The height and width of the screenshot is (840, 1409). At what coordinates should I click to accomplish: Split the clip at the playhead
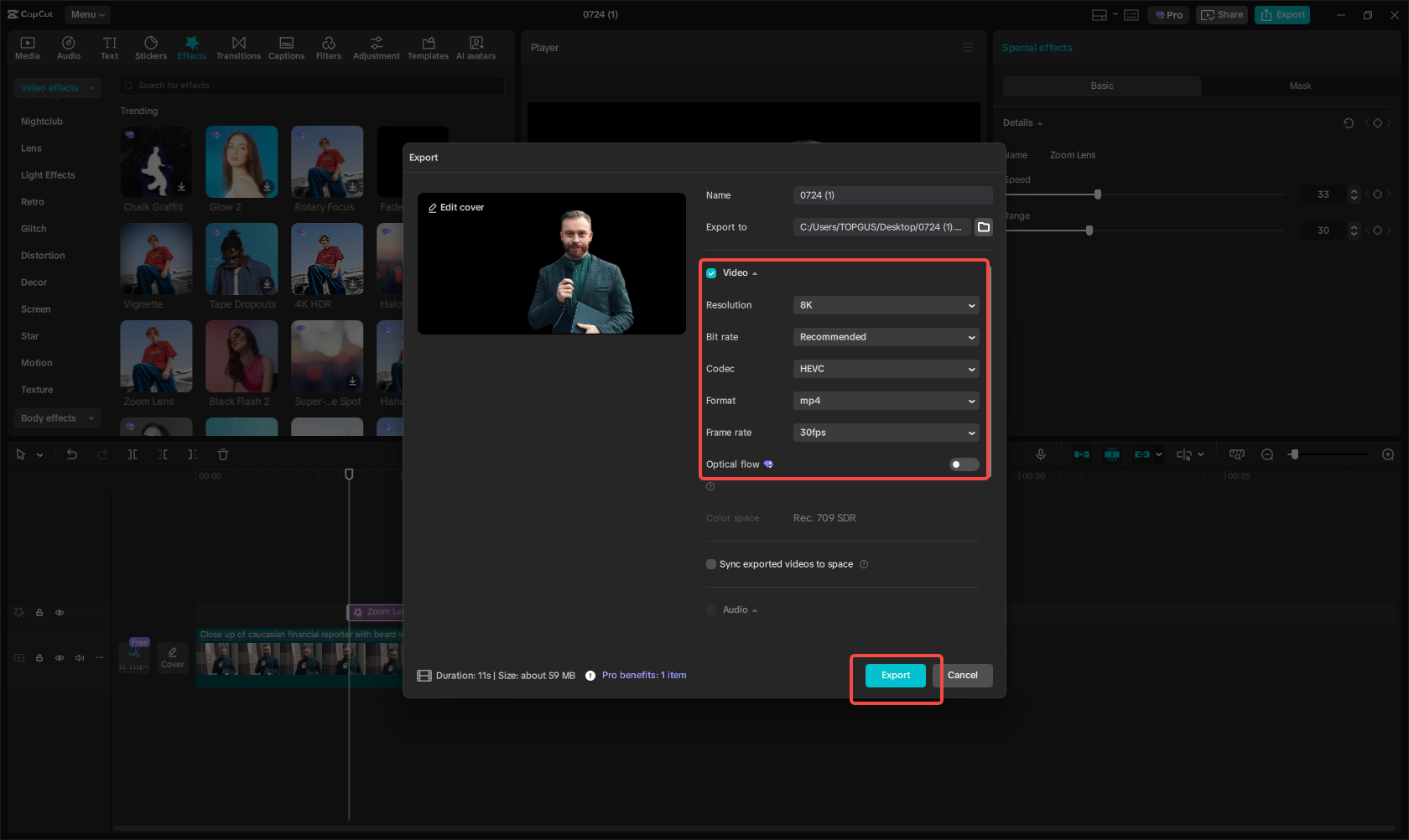(132, 454)
